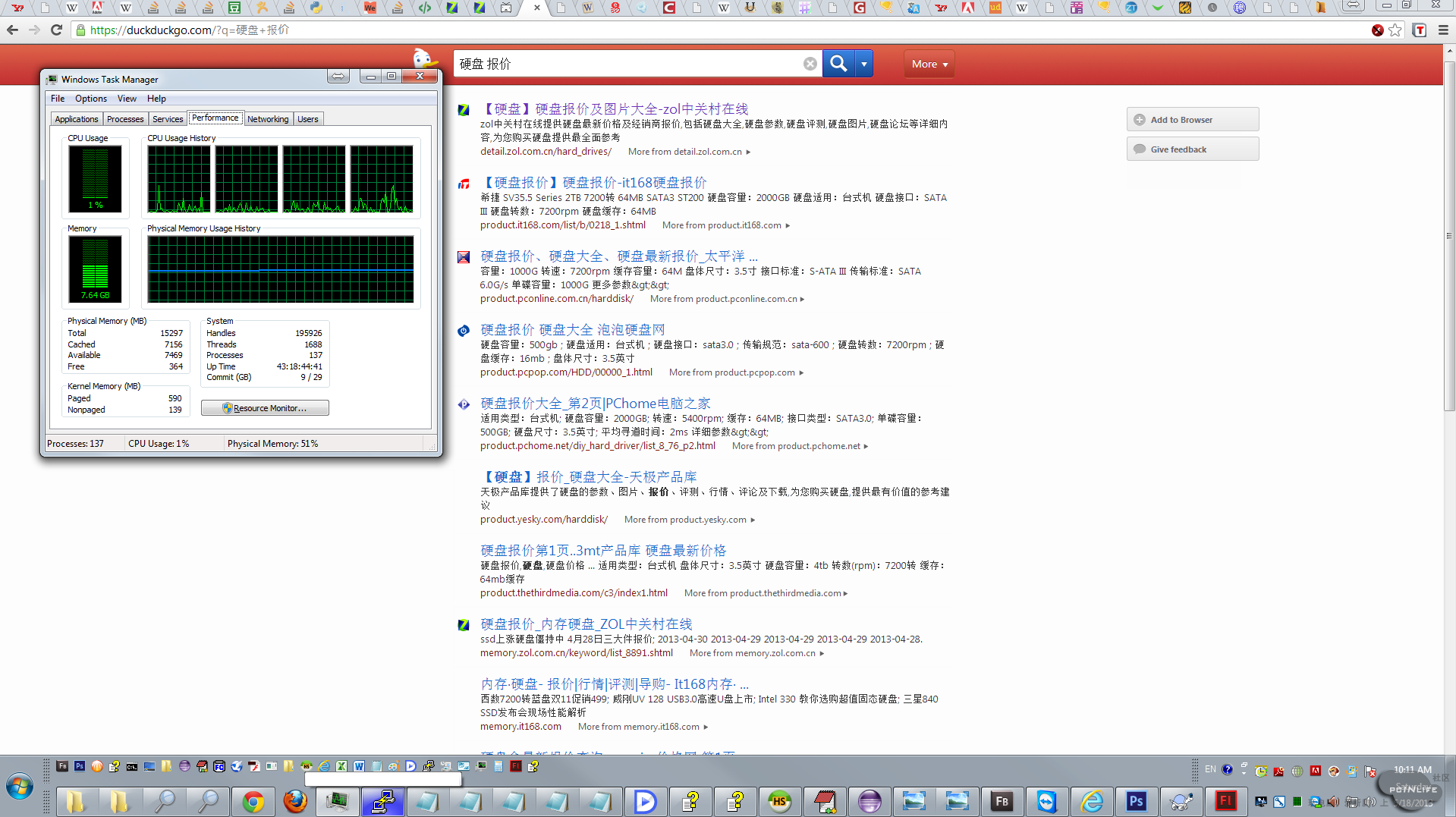Click the Give feedback button
Screen dimensions: 1456x817
click(x=1193, y=149)
